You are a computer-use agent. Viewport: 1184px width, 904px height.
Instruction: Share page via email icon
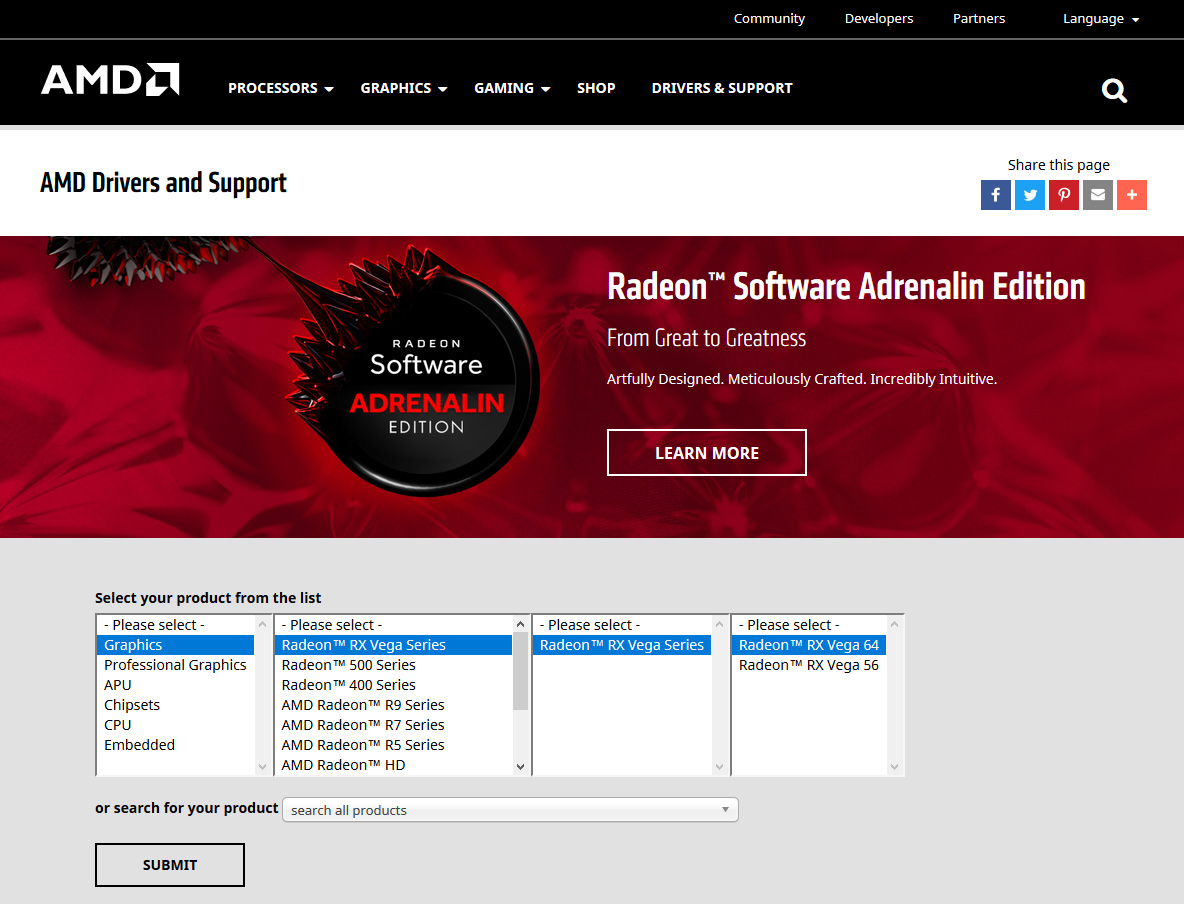point(1098,195)
